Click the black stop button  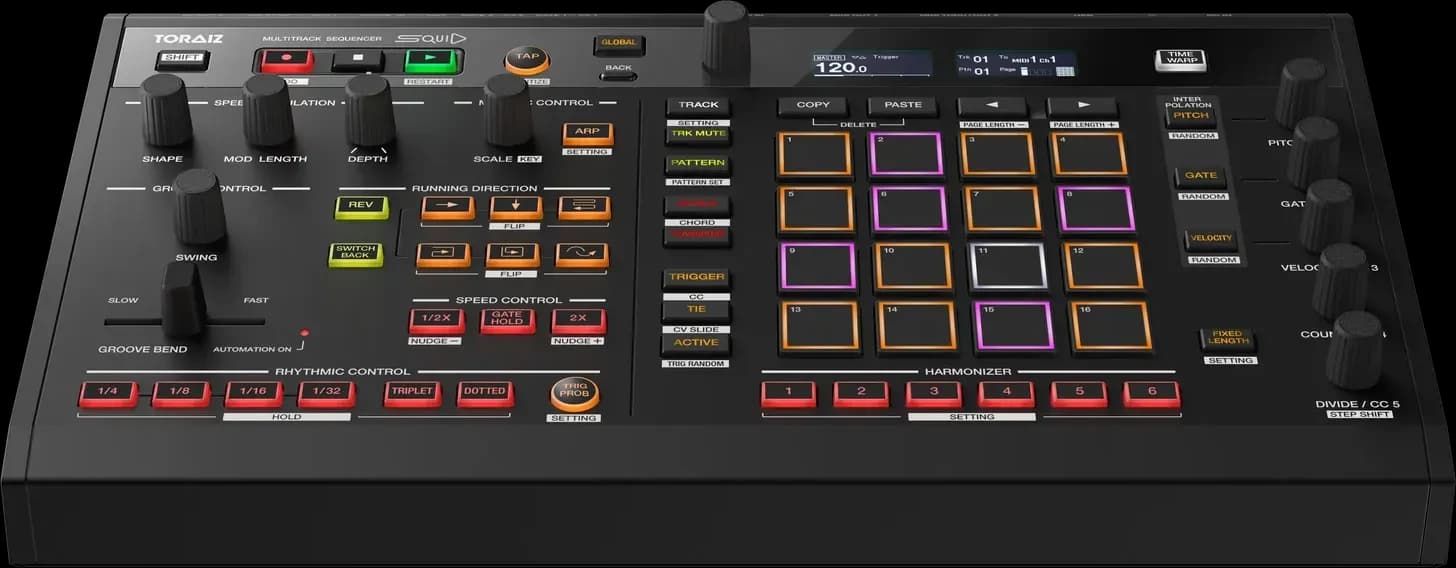[358, 61]
